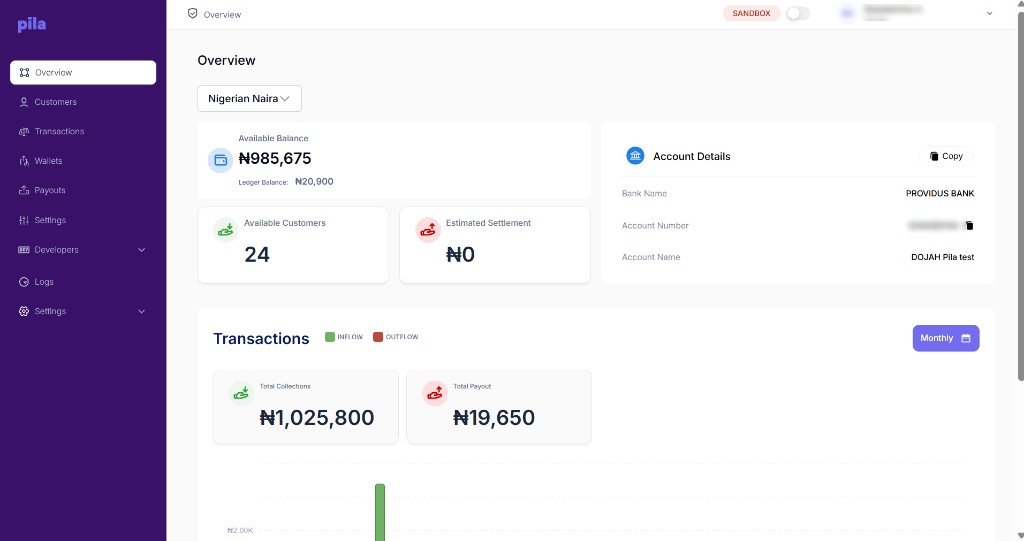Click the Total Collections green icon
Viewport: 1024px width, 541px height.
241,393
